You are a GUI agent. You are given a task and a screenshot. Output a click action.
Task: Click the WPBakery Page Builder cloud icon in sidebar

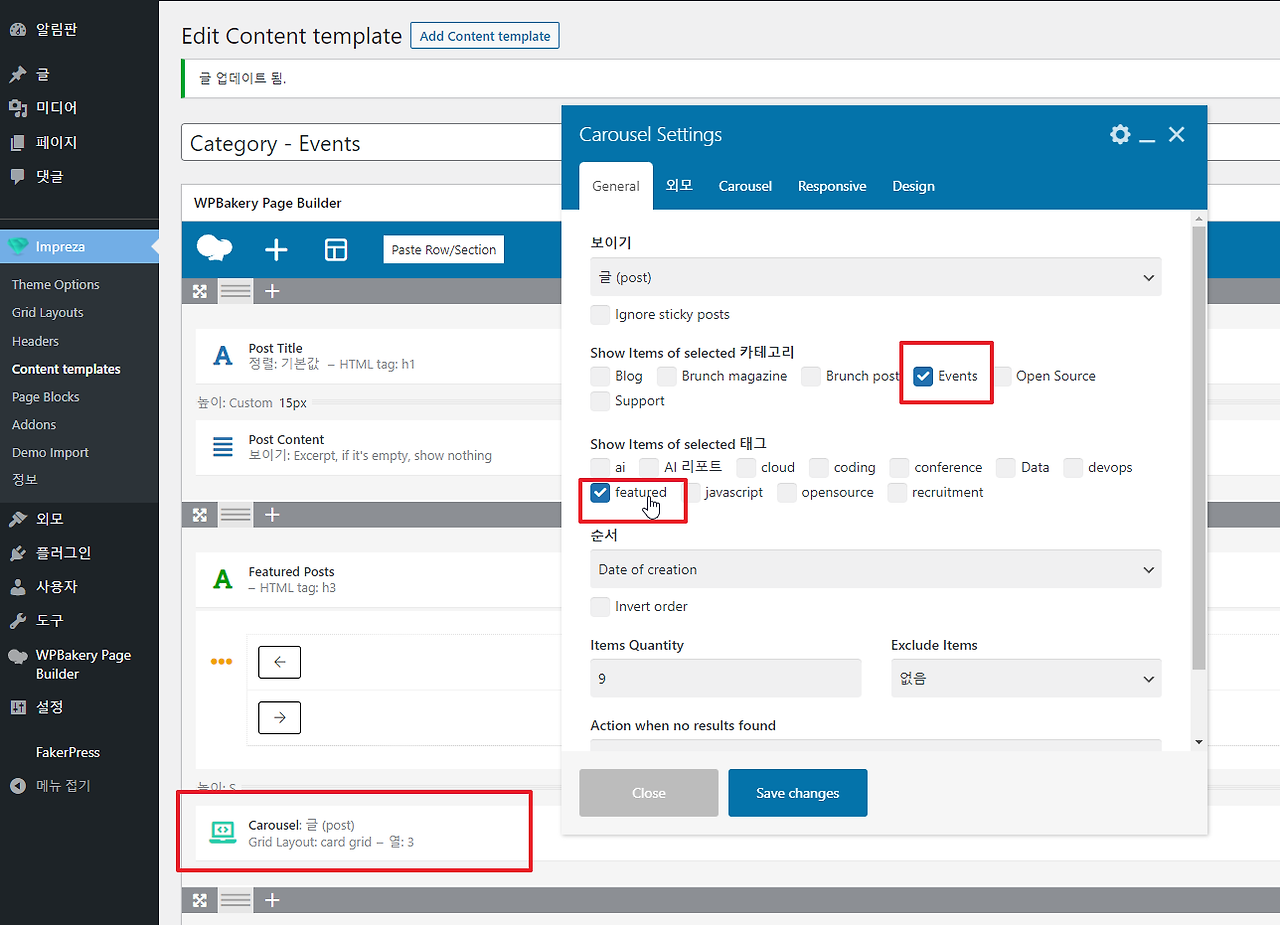point(18,657)
